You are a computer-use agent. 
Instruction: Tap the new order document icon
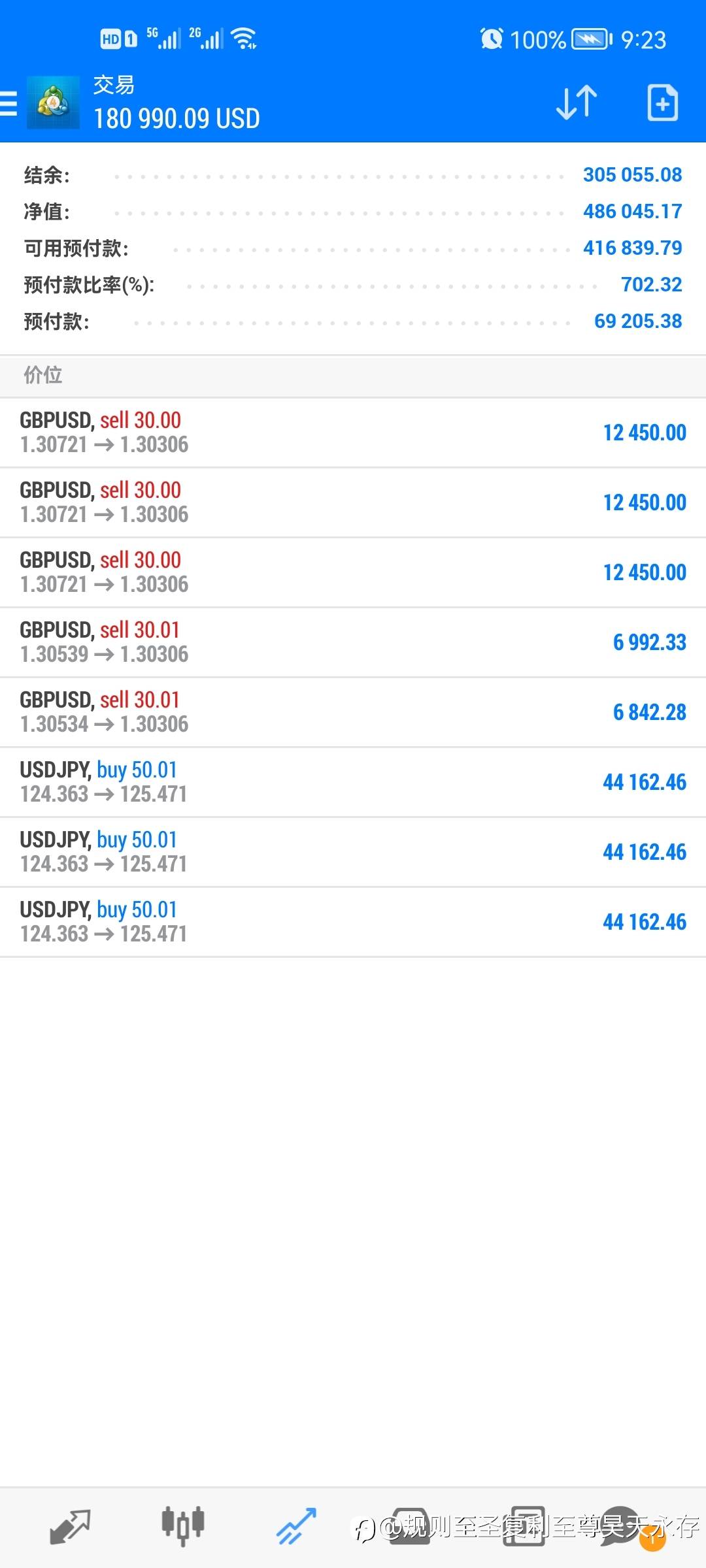[662, 103]
